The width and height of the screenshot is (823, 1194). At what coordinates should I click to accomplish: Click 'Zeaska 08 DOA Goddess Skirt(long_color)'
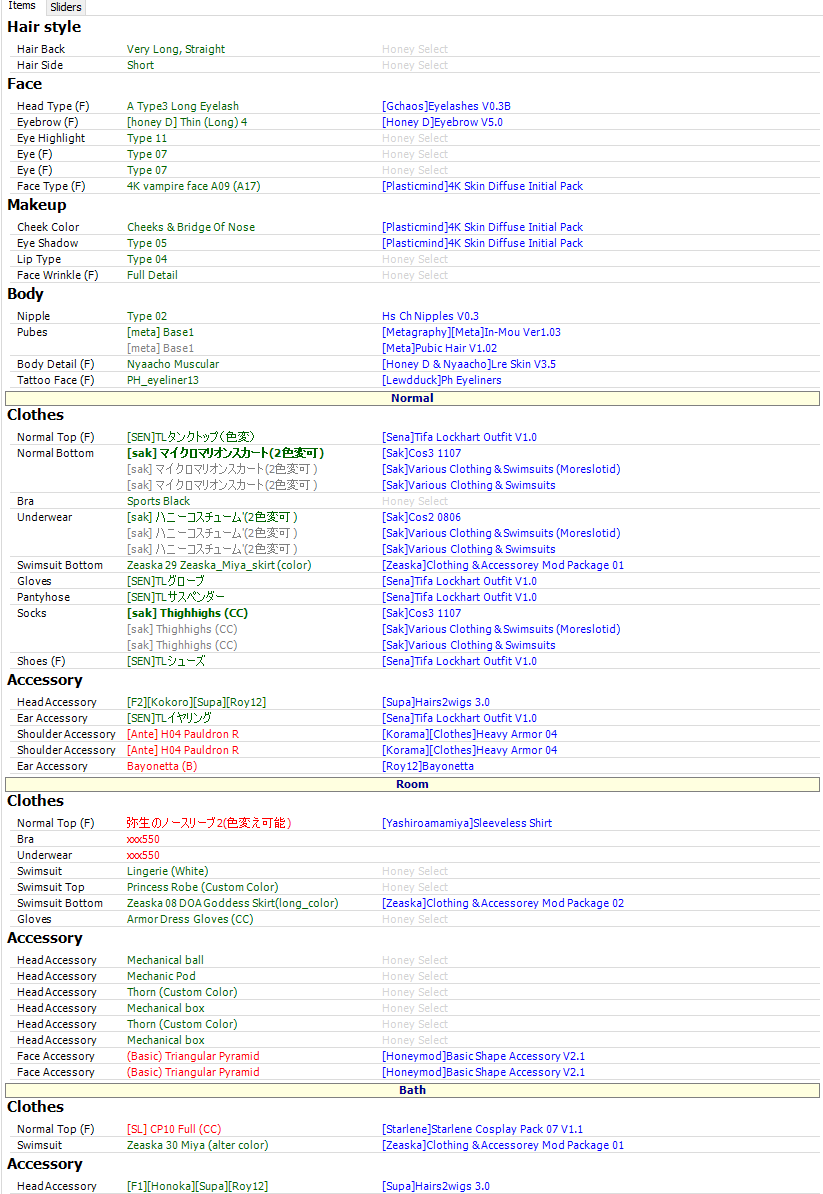[x=233, y=904]
